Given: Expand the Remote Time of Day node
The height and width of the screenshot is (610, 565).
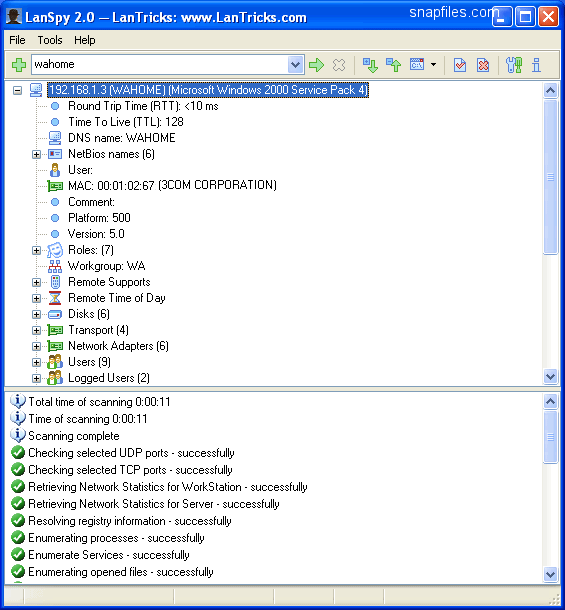Looking at the screenshot, I should (36, 298).
